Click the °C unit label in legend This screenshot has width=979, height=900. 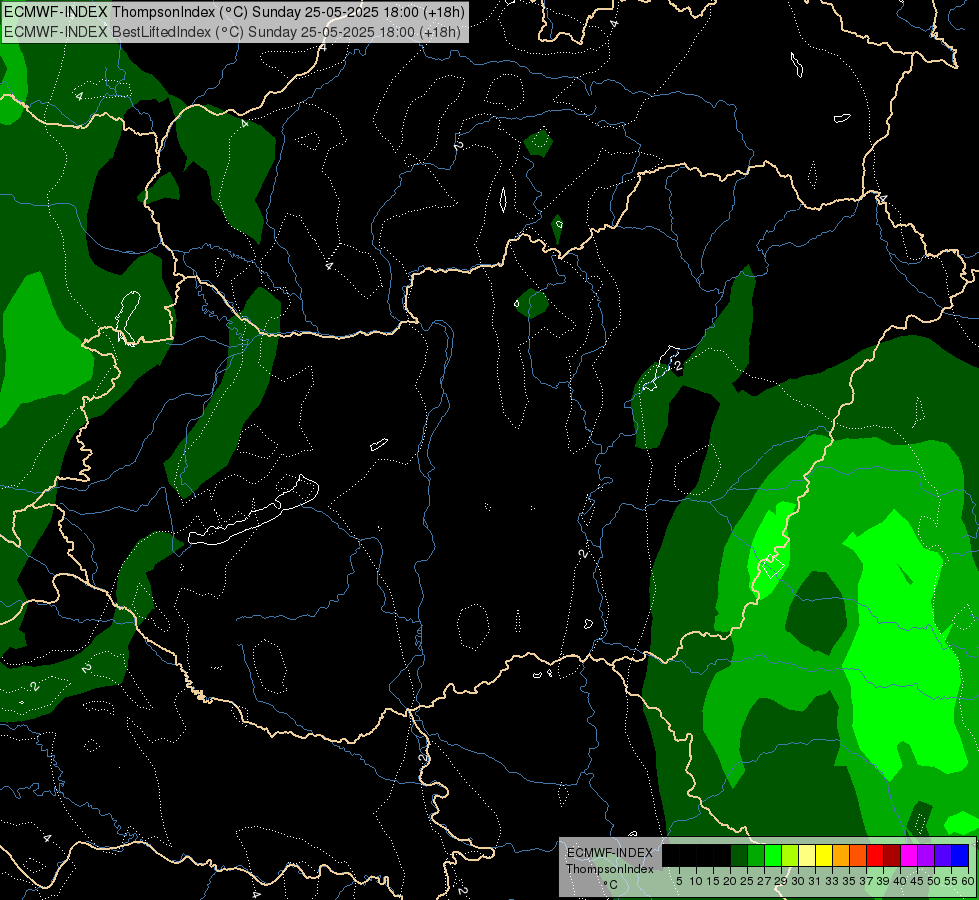[611, 885]
